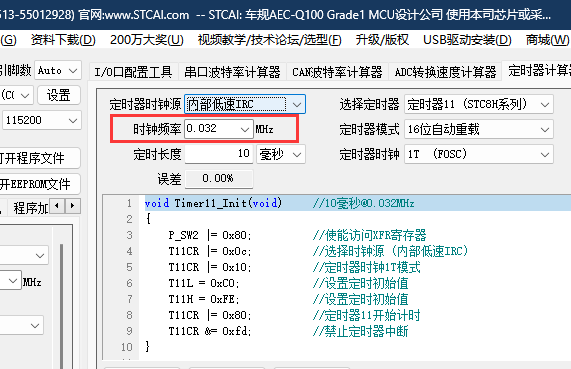Switch to 串口波特率计算器 tab
The height and width of the screenshot is (369, 571).
(x=232, y=72)
